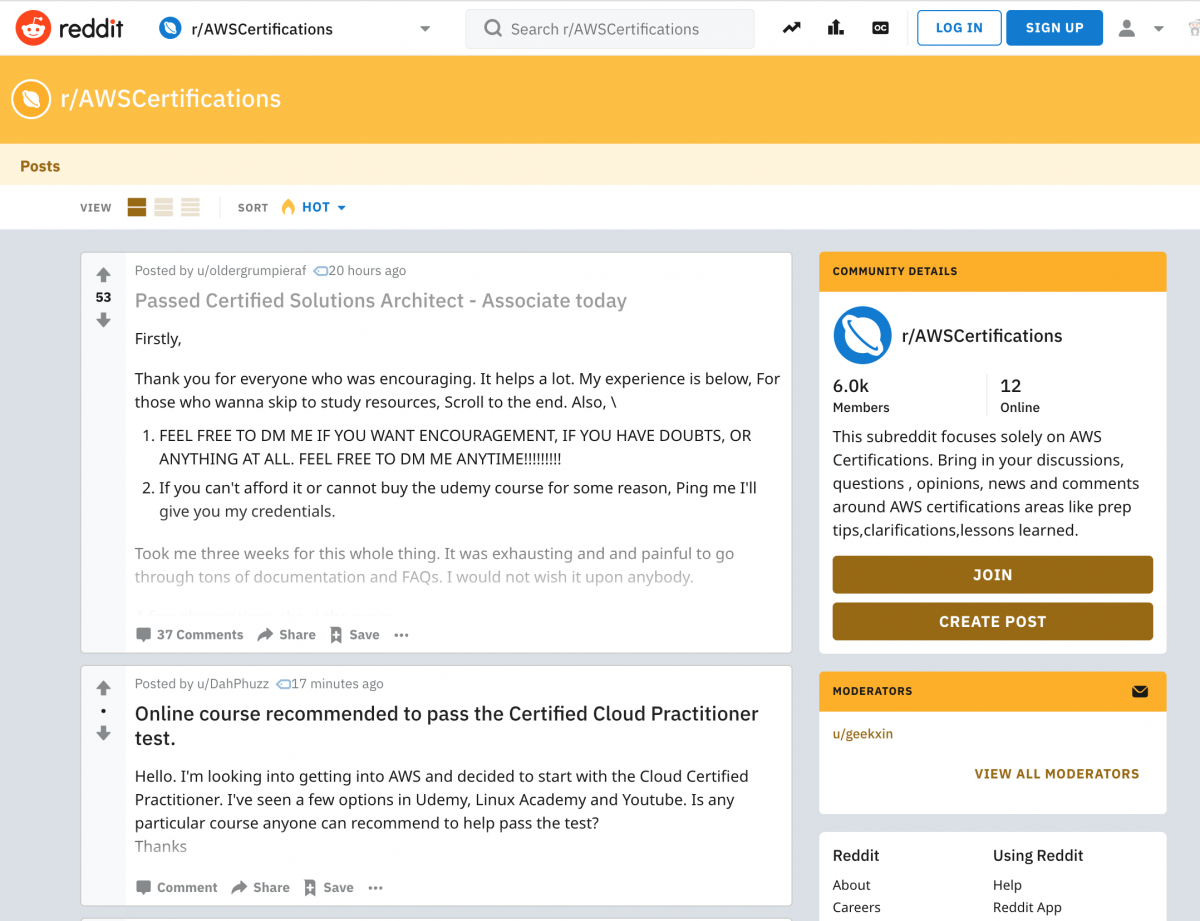Screen dimensions: 1200x921
Task: Click the search r/AWSCertifications input field
Action: click(x=610, y=29)
